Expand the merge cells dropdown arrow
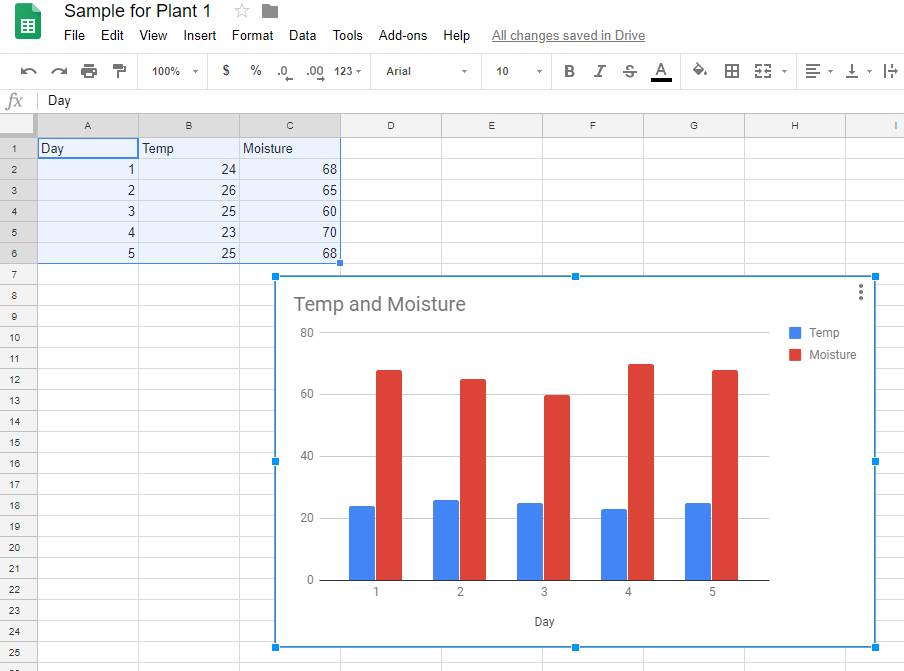 (784, 71)
